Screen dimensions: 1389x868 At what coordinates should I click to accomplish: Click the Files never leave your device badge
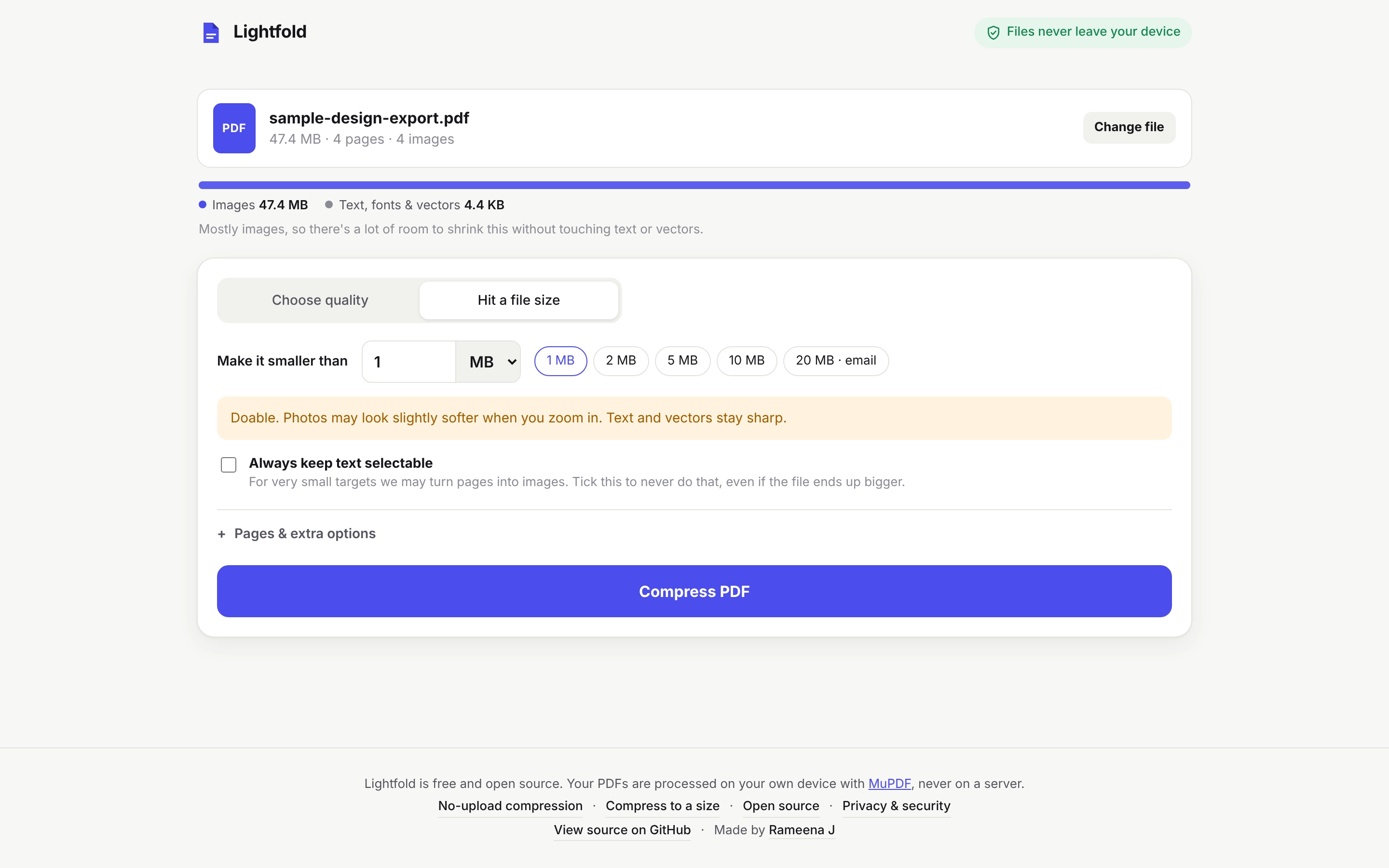[x=1082, y=32]
